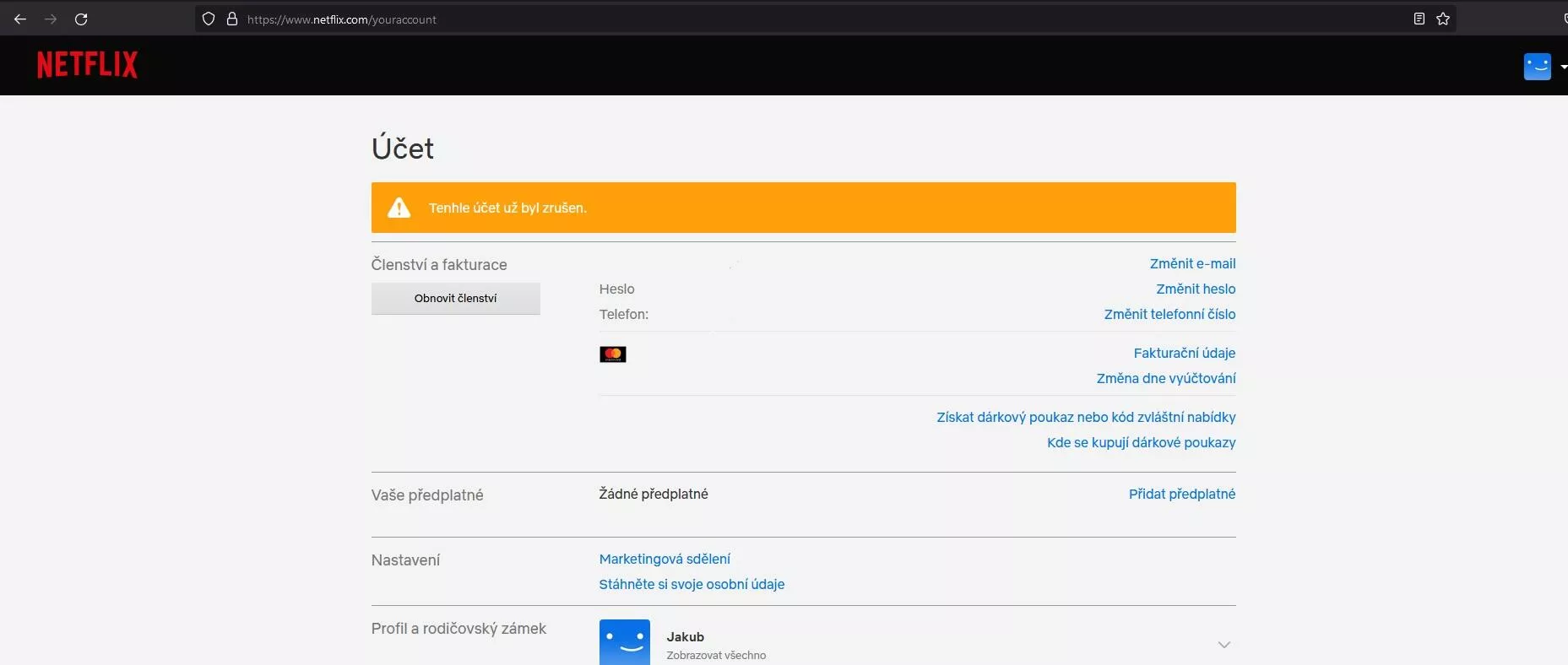
Task: Click the Zobrazovat všechno text under Jakub
Action: tap(716, 656)
